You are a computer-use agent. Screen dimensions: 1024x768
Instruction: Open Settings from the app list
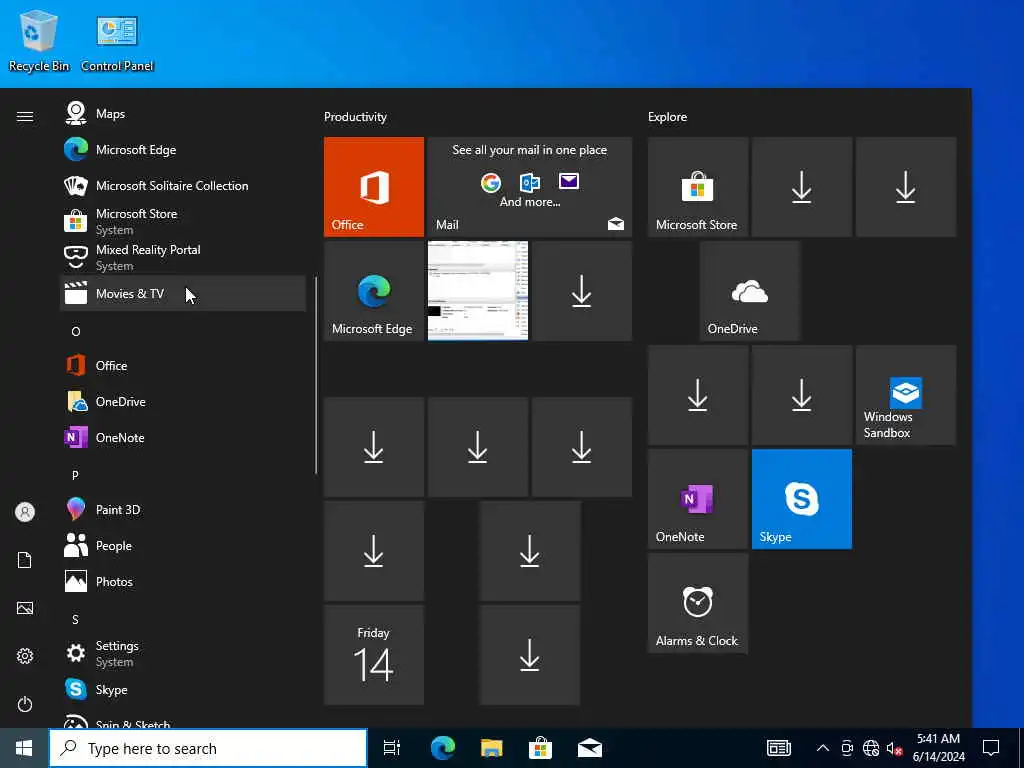click(x=183, y=653)
